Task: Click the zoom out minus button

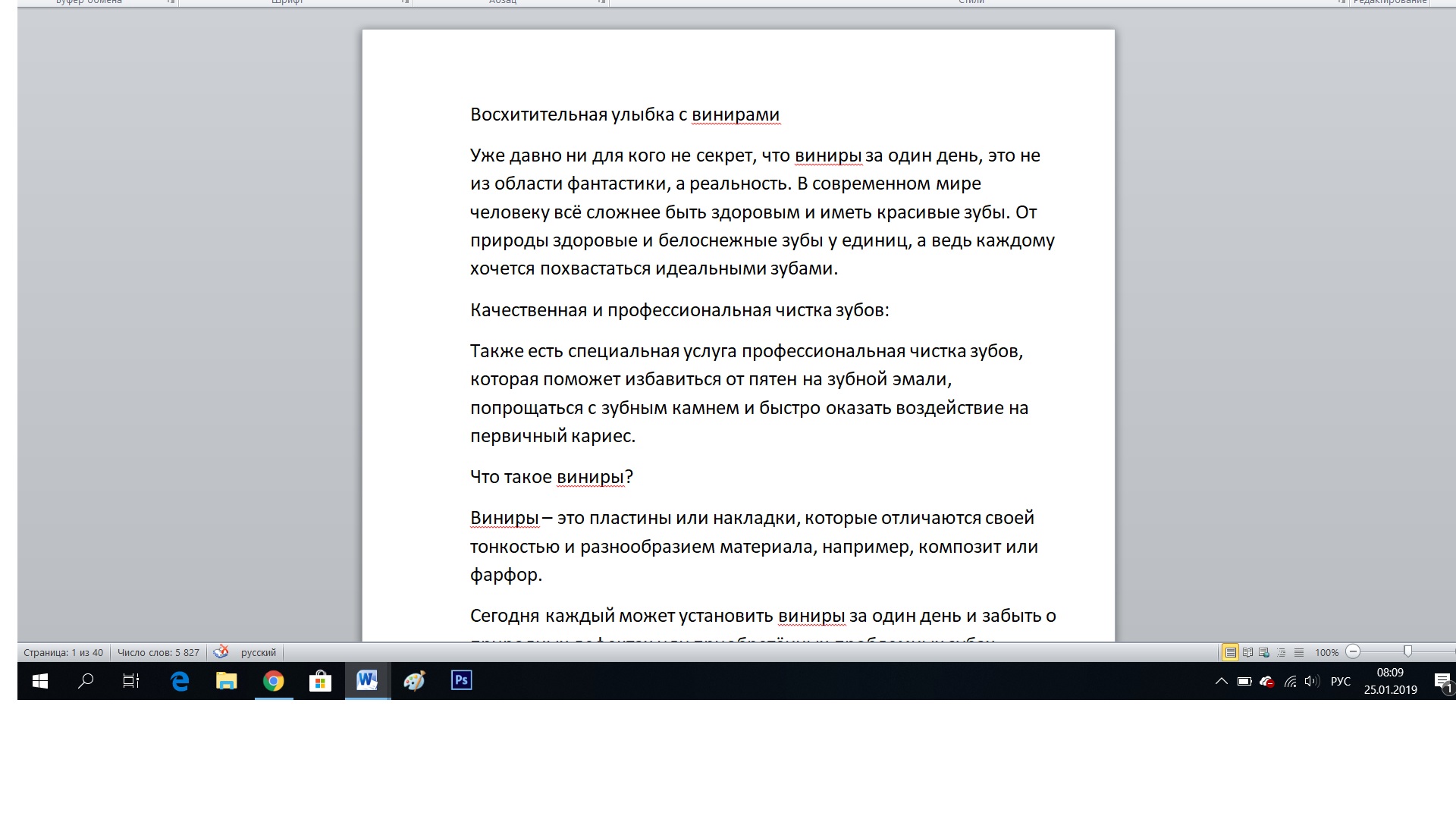Action: [x=1353, y=651]
